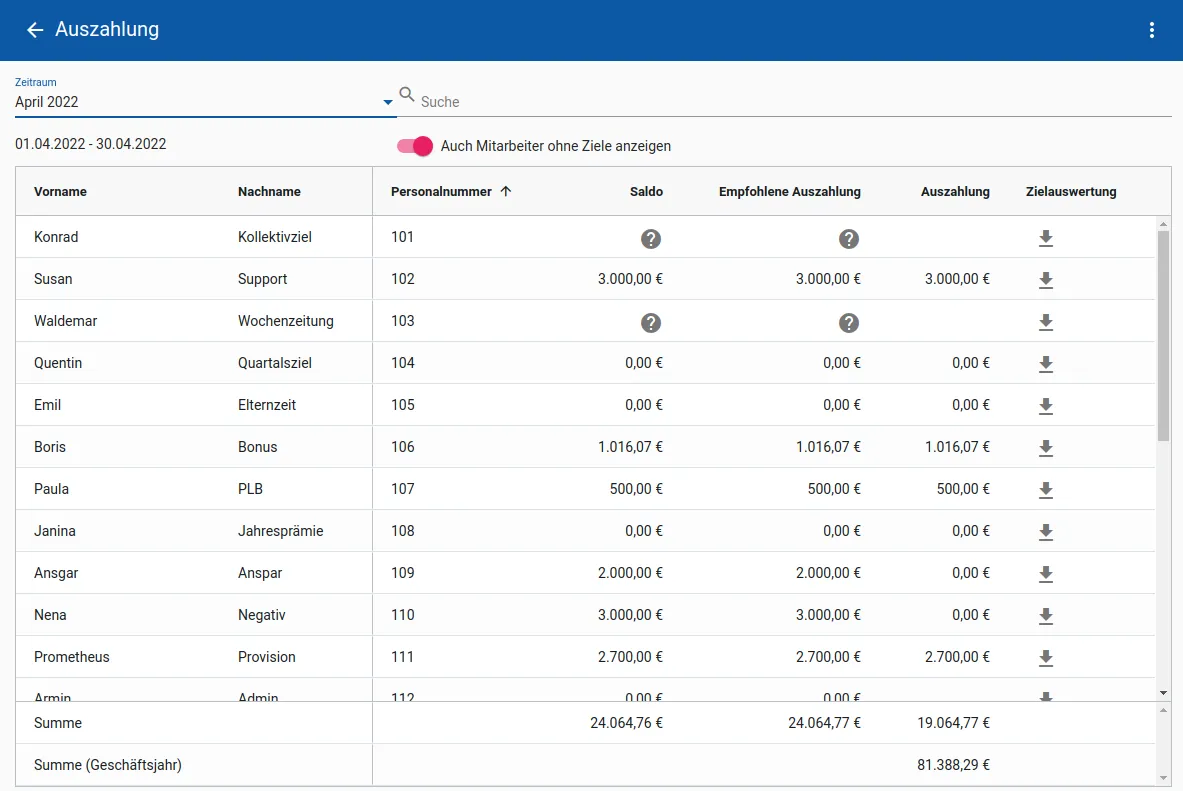Click the Zeitraum dropdown arrow

coord(388,102)
